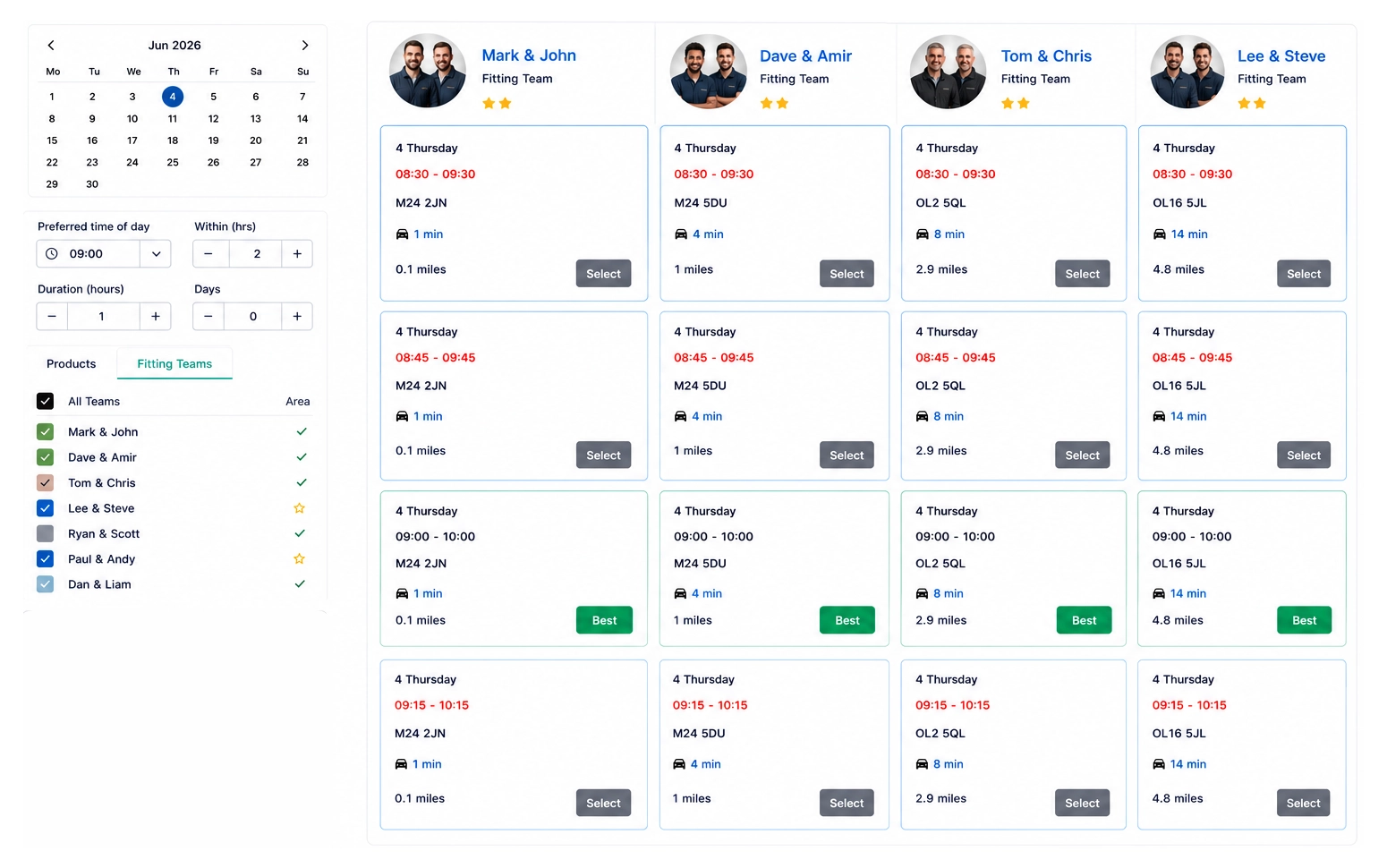
Task: Click the area checkmark for Tom & Chris
Action: point(302,482)
